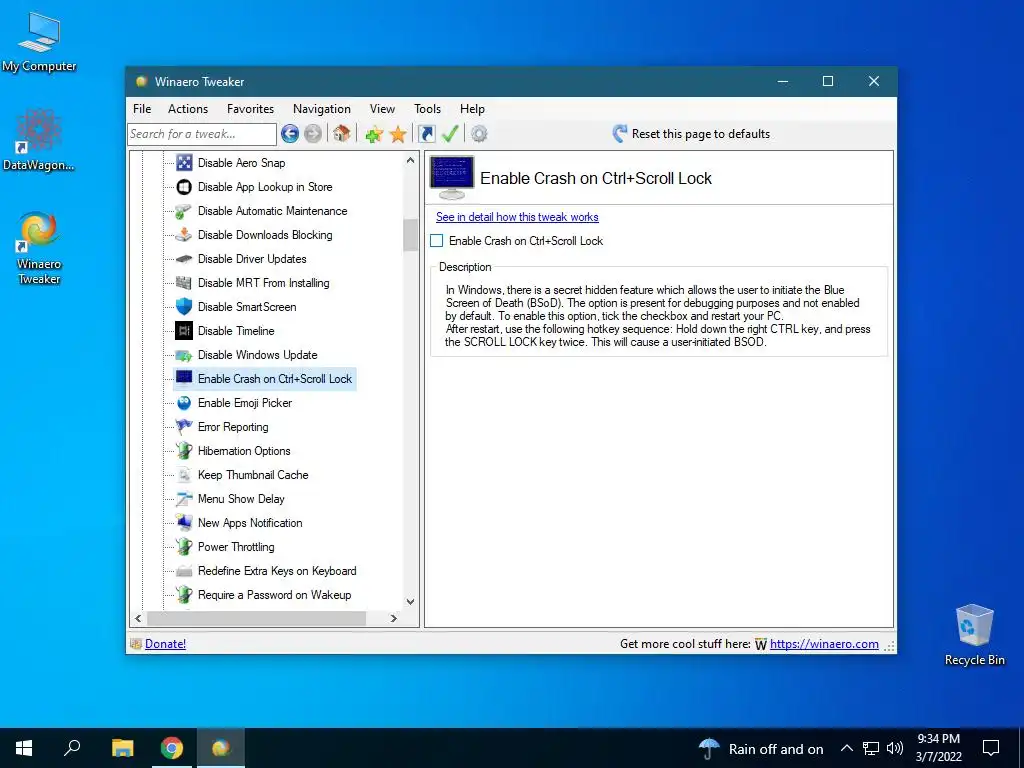Open the https://winaero.com link

click(x=824, y=644)
